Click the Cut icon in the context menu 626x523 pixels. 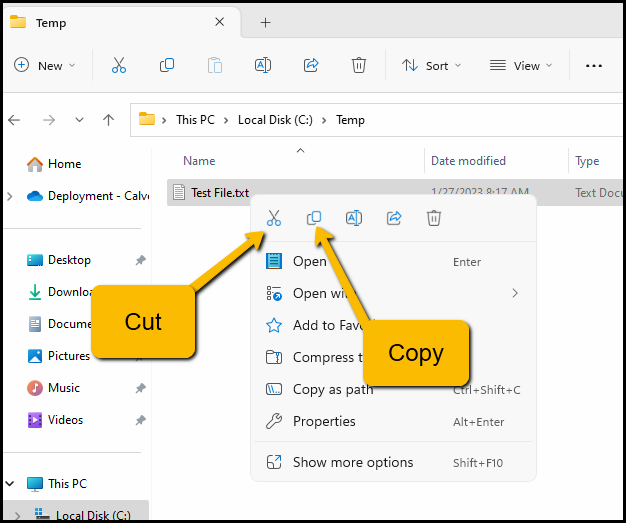tap(274, 218)
